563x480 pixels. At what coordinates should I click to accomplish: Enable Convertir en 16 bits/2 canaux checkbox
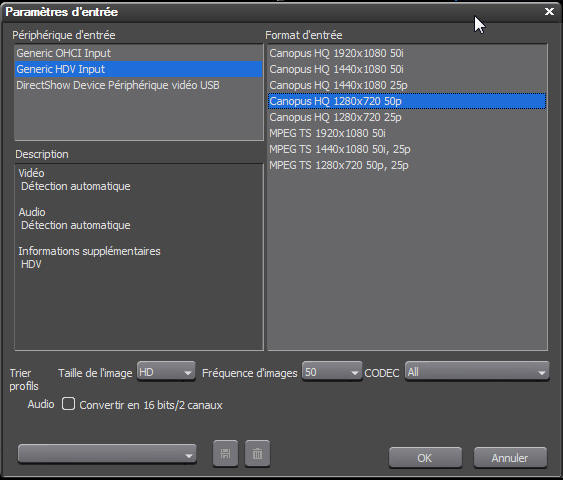pos(68,404)
